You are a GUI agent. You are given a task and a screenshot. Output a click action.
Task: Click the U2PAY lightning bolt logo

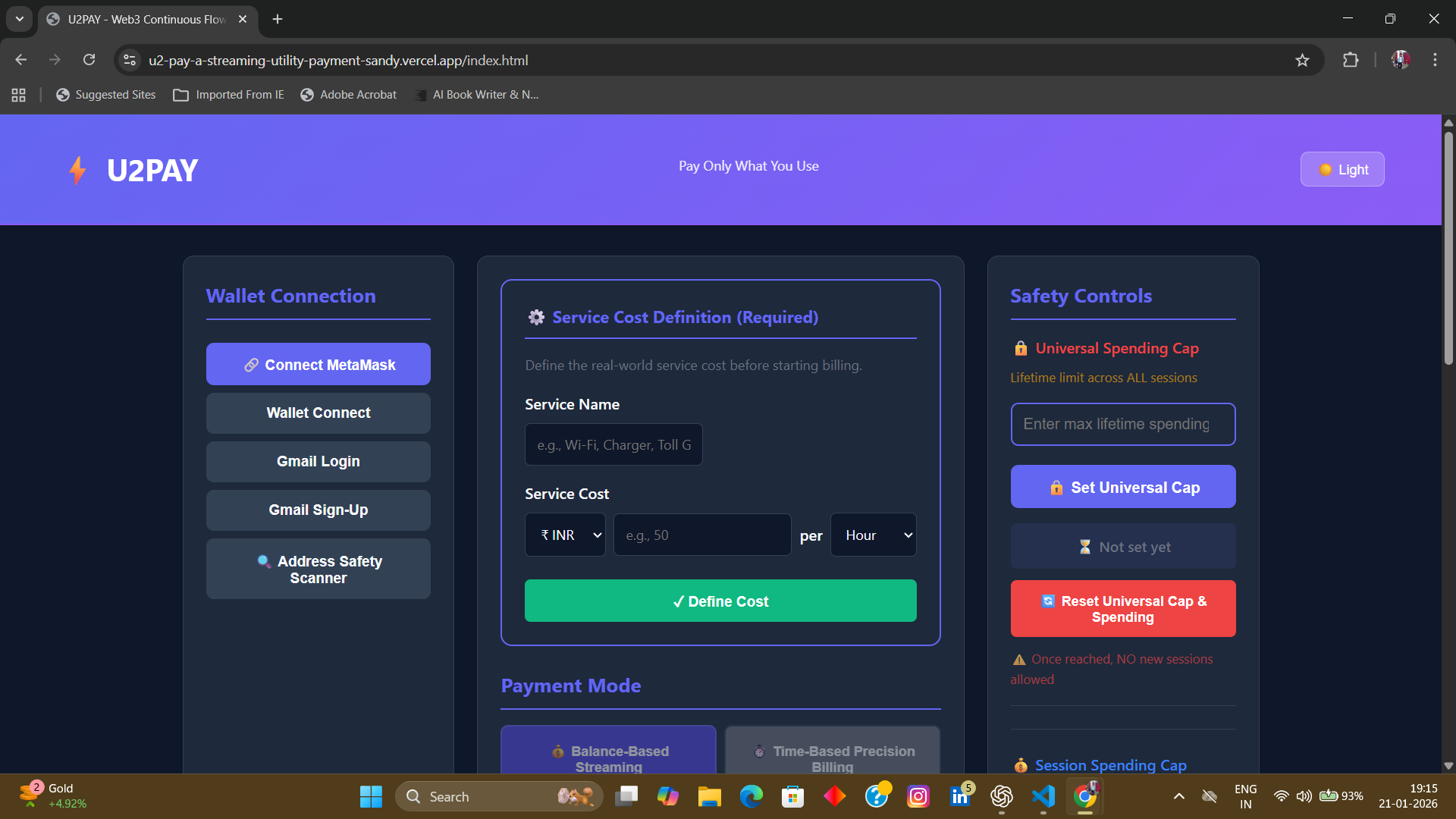pyautogui.click(x=77, y=171)
